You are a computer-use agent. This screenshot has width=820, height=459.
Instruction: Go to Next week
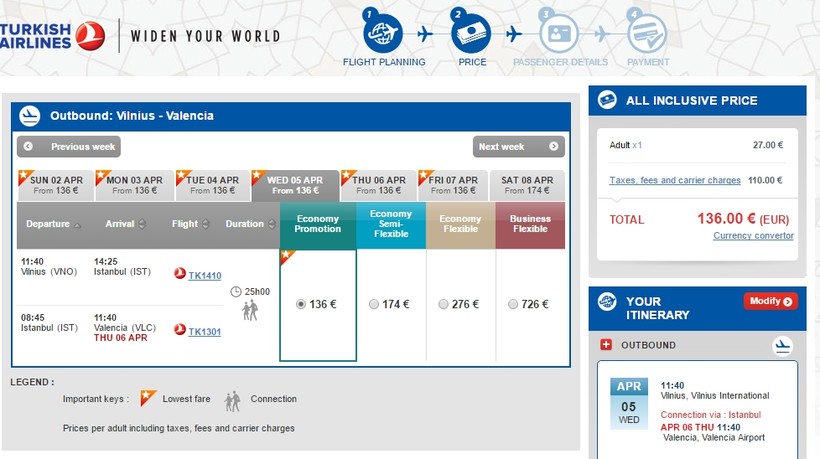click(518, 147)
